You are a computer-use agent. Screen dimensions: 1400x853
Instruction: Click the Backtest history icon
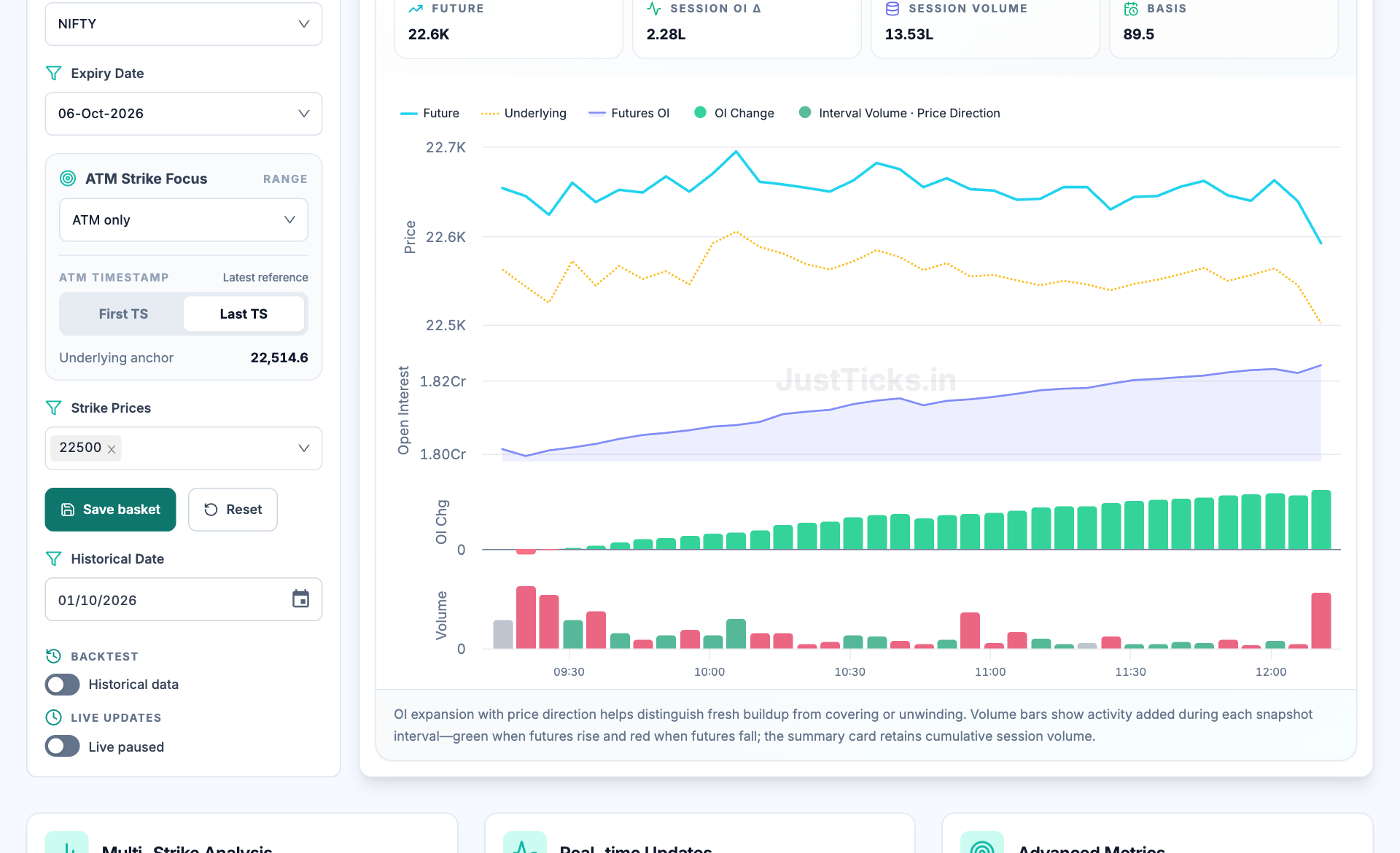pyautogui.click(x=53, y=656)
